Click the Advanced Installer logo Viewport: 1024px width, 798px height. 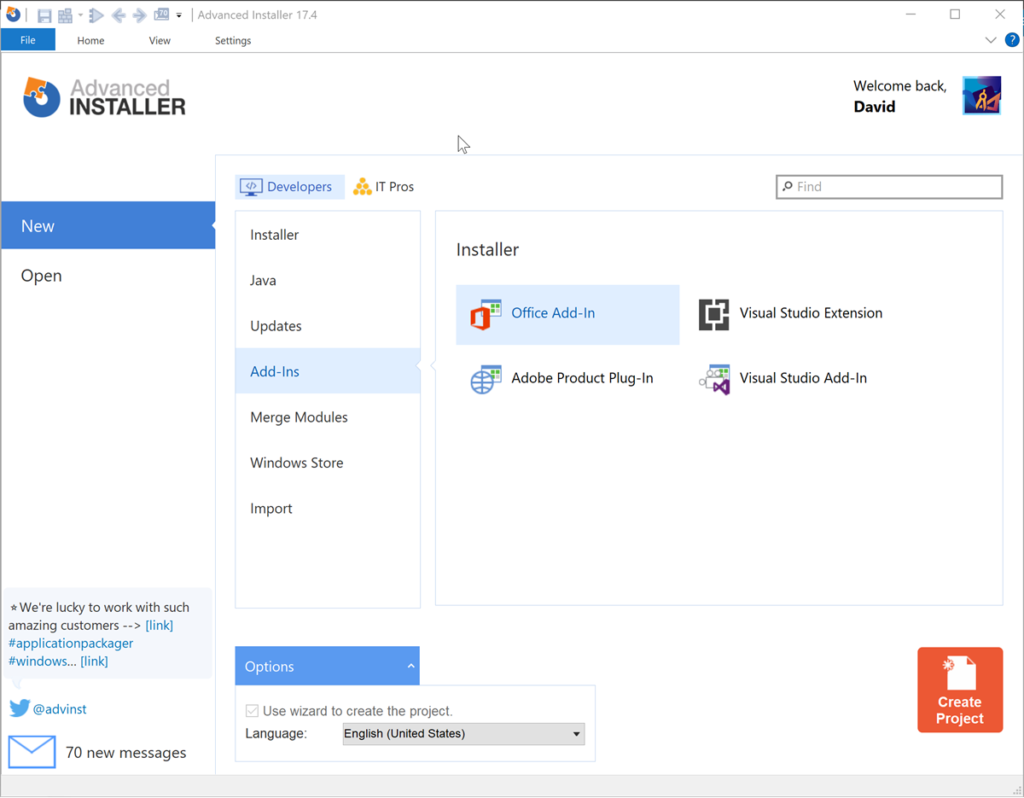[x=104, y=97]
